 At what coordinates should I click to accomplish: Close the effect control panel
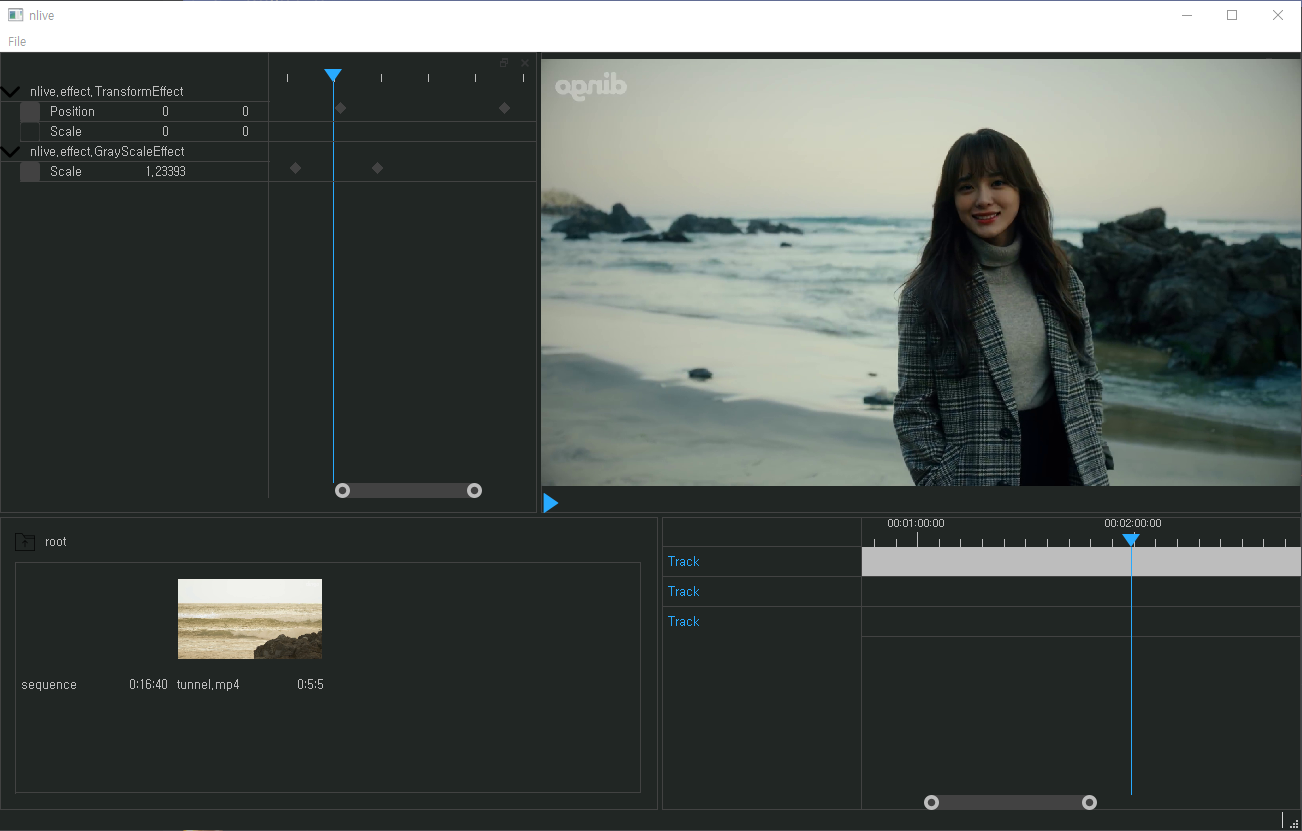click(x=525, y=62)
